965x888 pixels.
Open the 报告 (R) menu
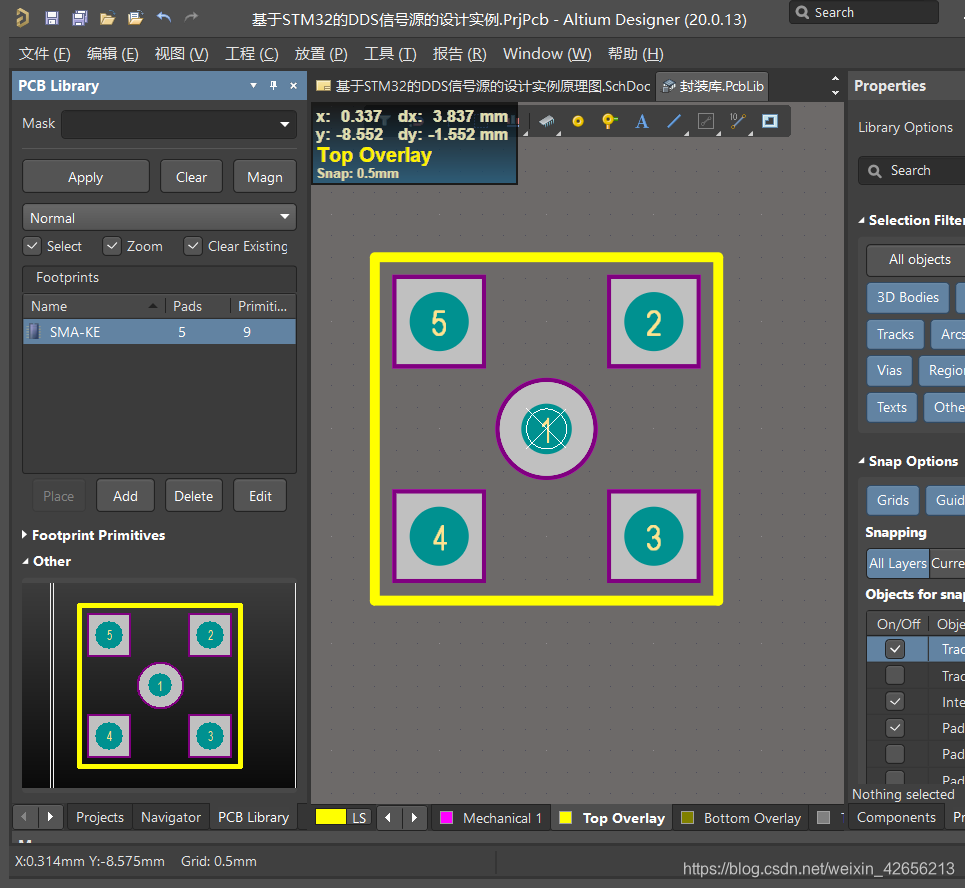coord(459,54)
